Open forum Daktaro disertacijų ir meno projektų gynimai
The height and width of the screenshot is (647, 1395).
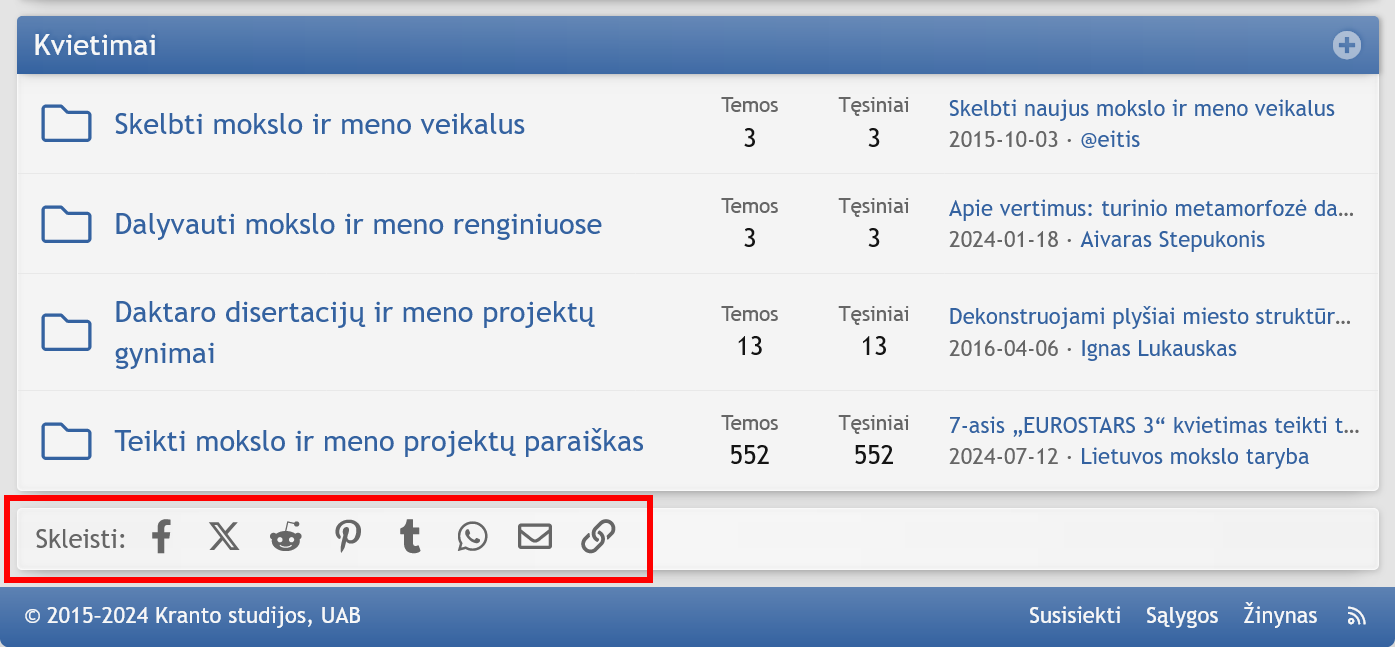click(x=355, y=333)
